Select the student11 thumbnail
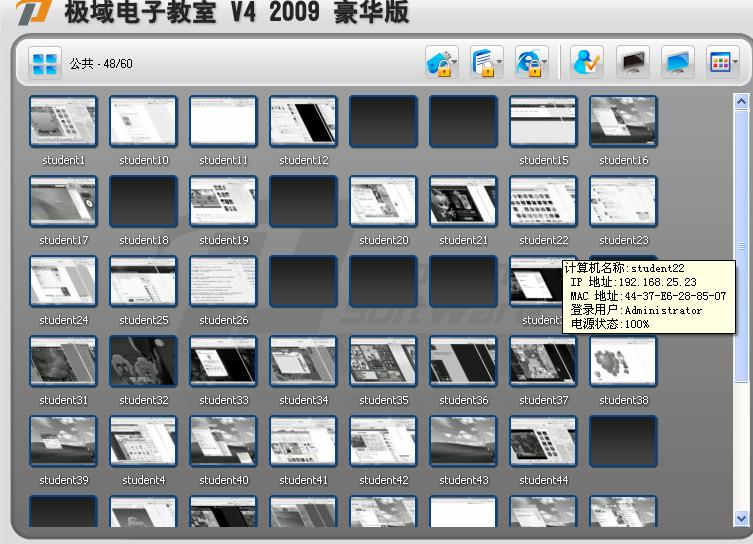Image resolution: width=753 pixels, height=544 pixels. (223, 121)
